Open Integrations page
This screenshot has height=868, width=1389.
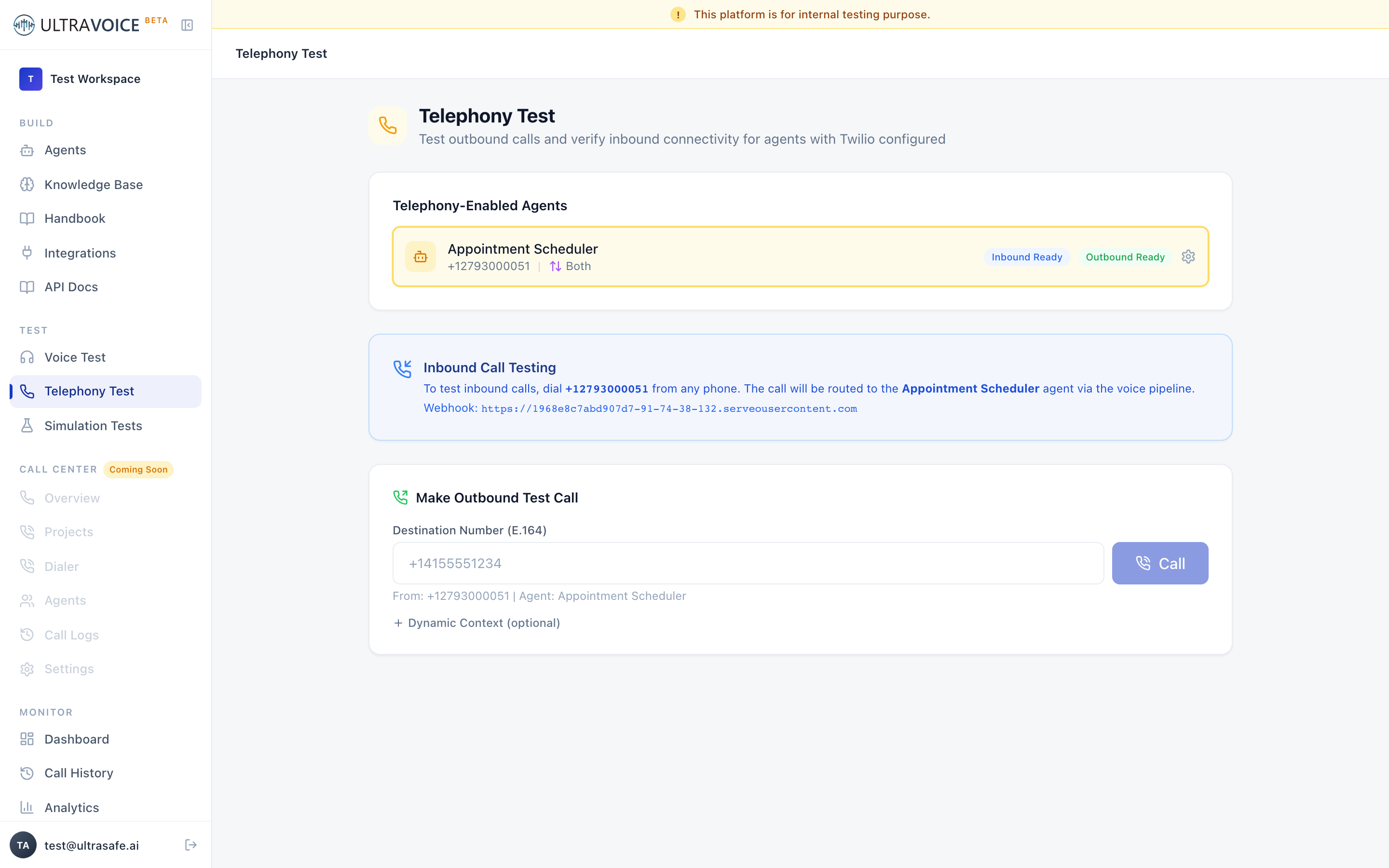click(x=106, y=253)
